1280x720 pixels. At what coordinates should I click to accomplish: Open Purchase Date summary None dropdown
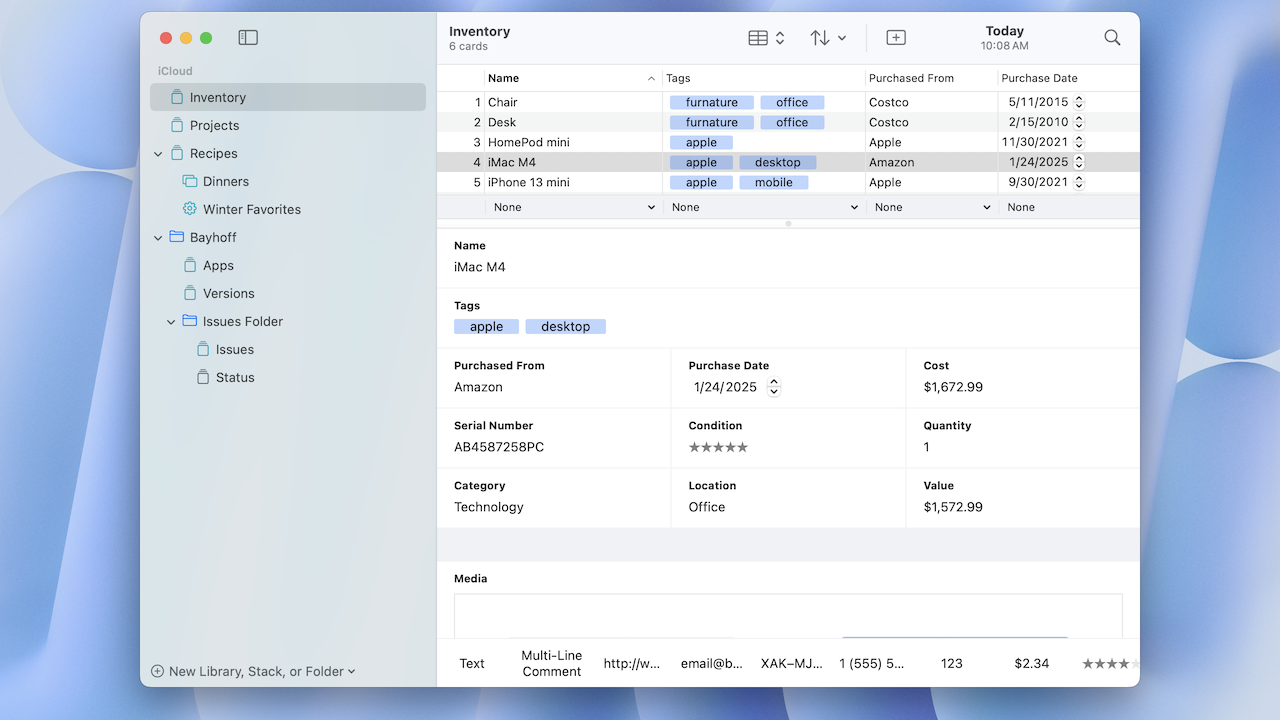pyautogui.click(x=1069, y=207)
